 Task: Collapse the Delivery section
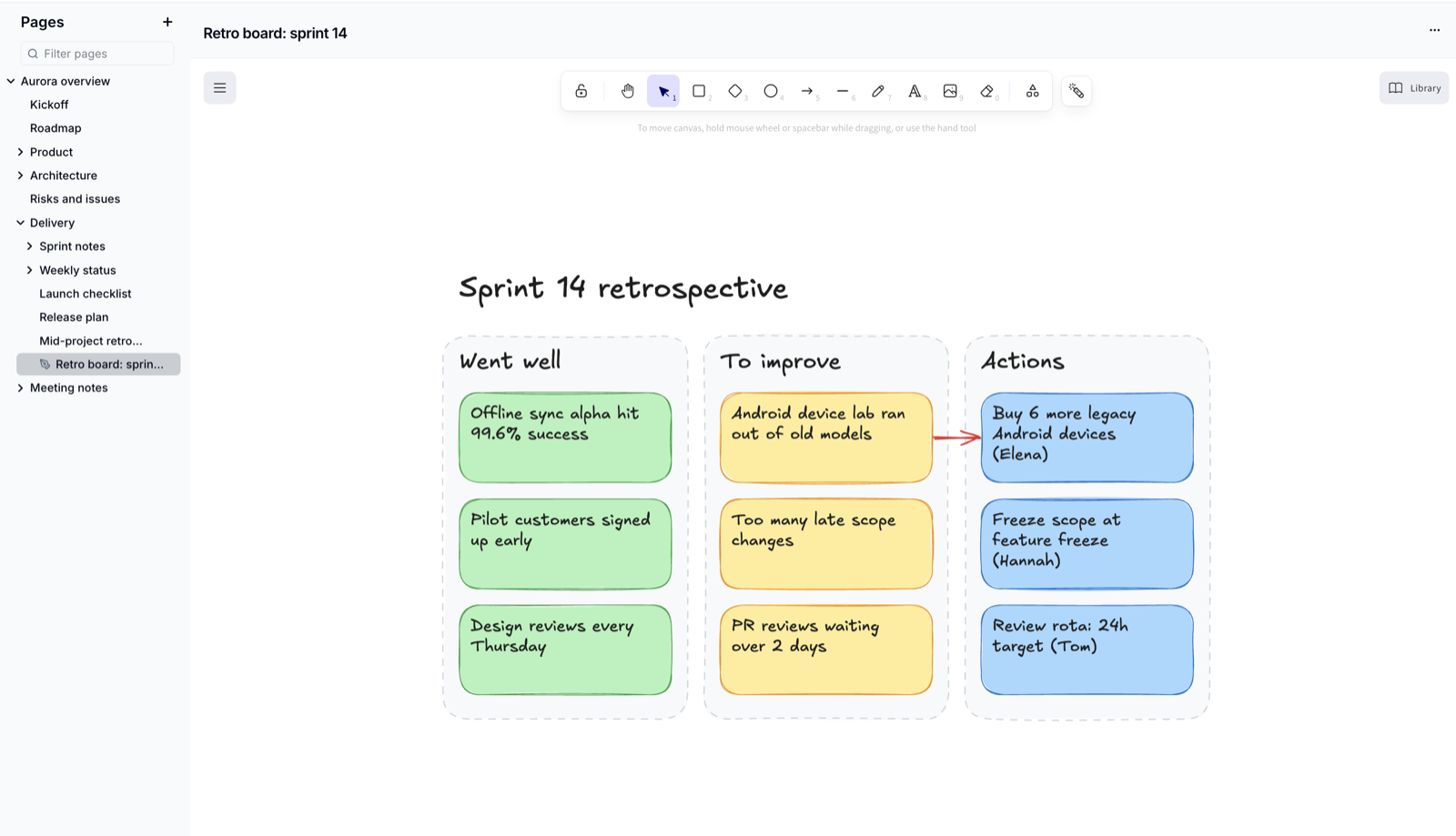click(x=21, y=223)
